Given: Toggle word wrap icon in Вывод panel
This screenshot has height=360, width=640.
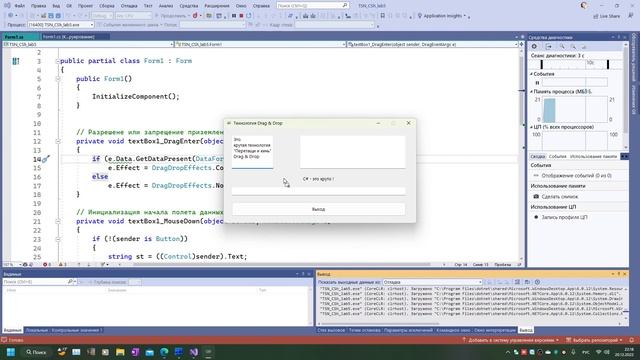Looking at the screenshot, I should pyautogui.click(x=527, y=282).
